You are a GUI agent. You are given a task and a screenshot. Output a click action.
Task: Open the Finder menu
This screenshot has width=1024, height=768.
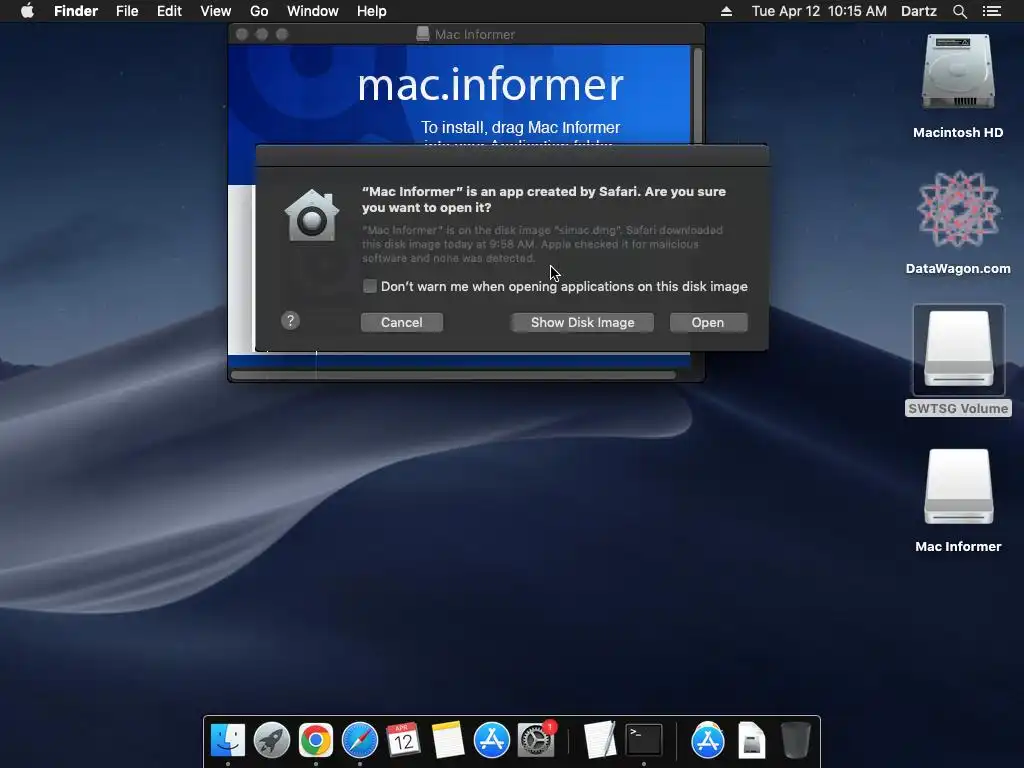[x=76, y=11]
